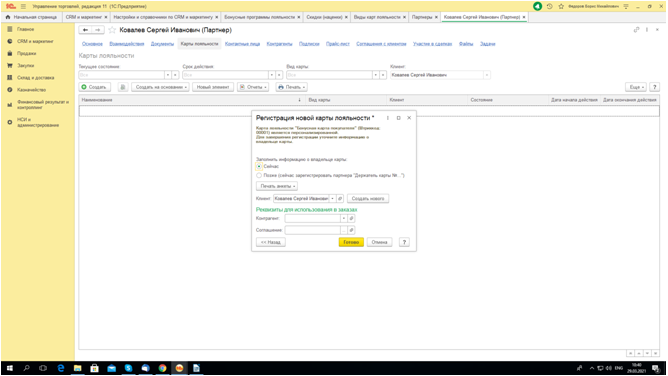
Task: Expand the Текущее состояние filter dropdown
Action: click(168, 75)
